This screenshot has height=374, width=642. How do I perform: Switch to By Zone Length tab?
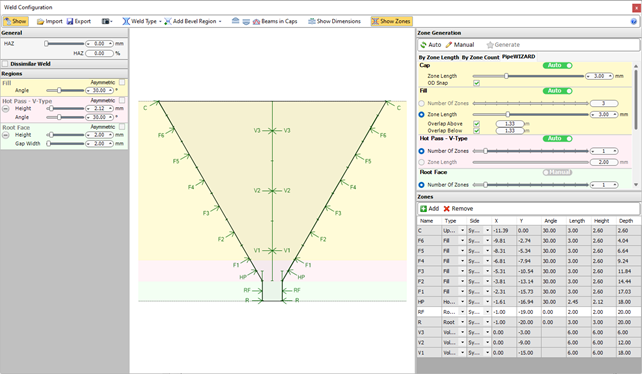pyautogui.click(x=439, y=57)
